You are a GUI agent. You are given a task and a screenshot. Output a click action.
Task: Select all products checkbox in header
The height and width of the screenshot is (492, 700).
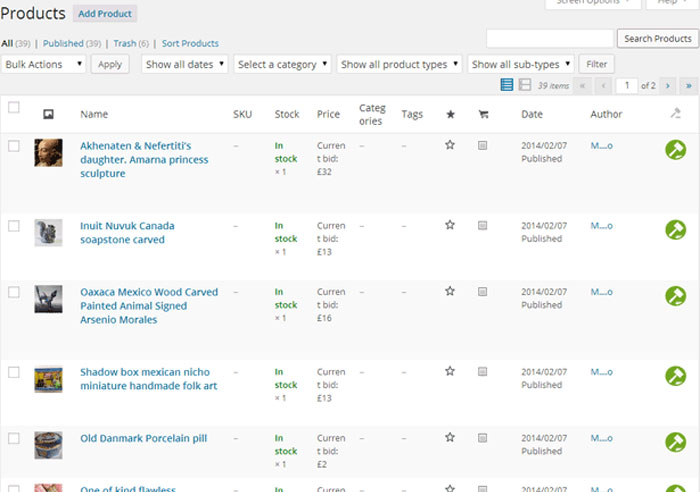pos(14,108)
